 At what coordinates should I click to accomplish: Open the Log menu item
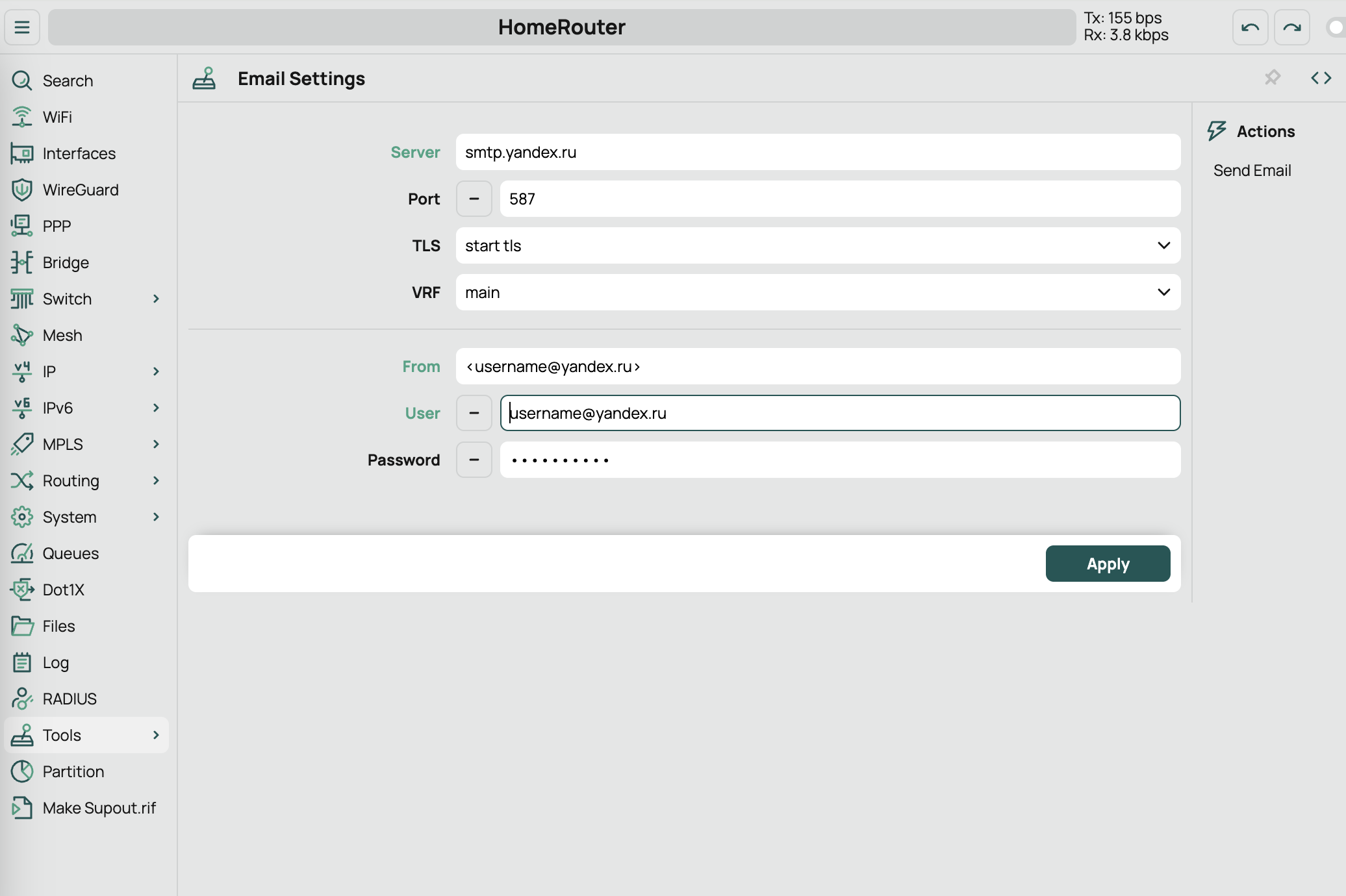coord(55,662)
